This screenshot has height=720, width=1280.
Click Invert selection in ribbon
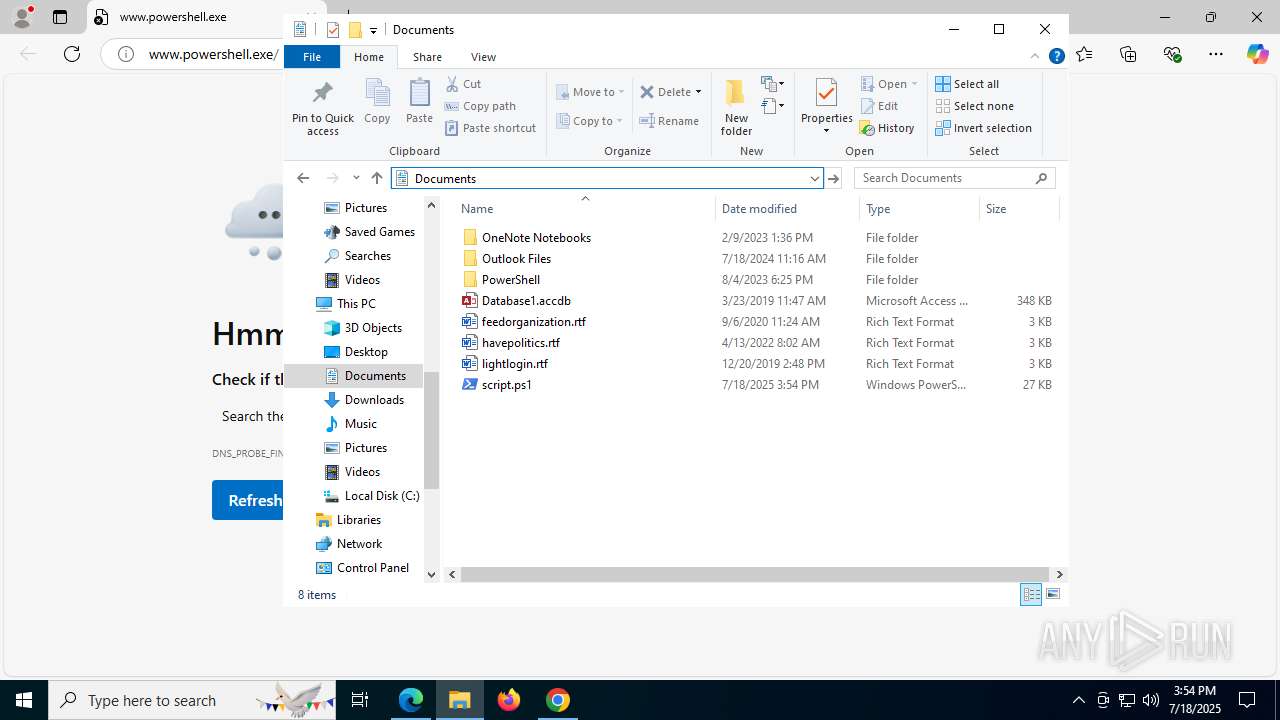(x=983, y=128)
